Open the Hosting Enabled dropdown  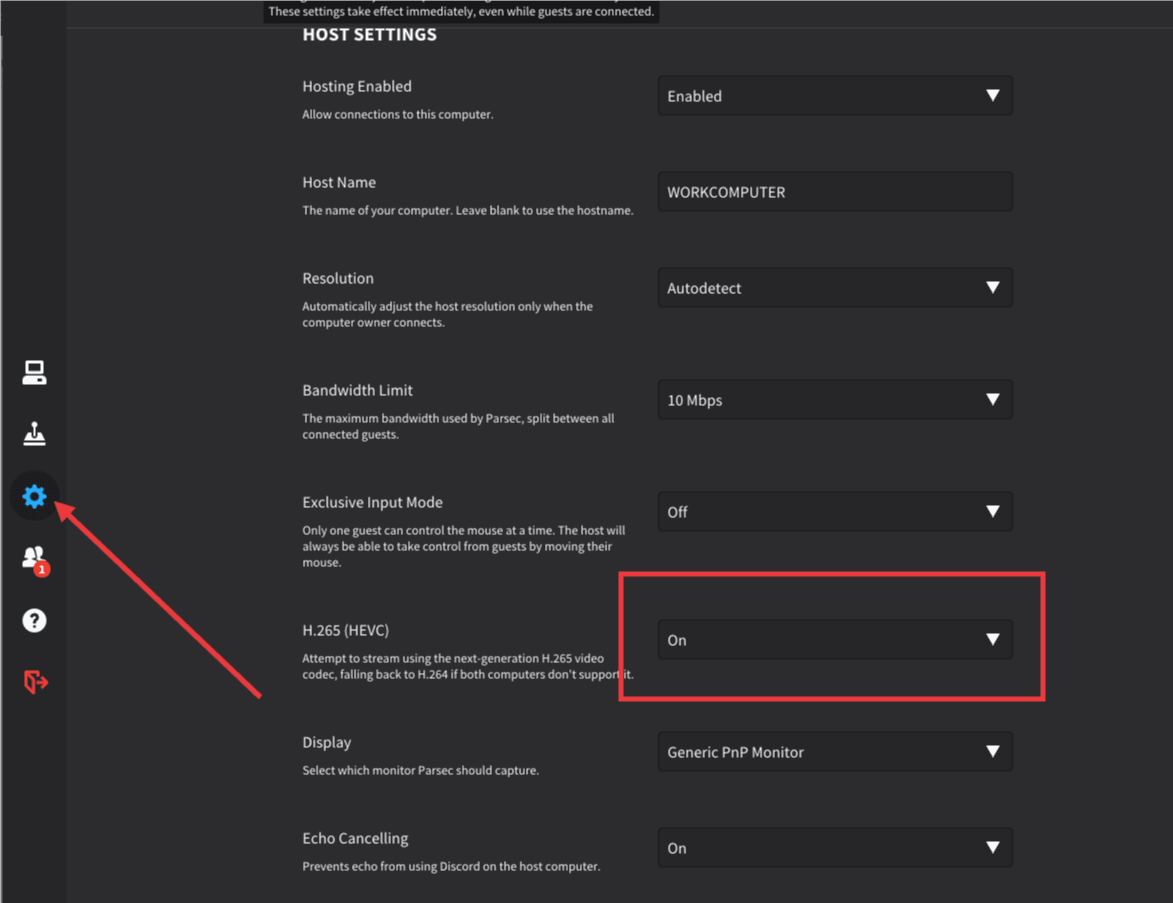point(834,96)
